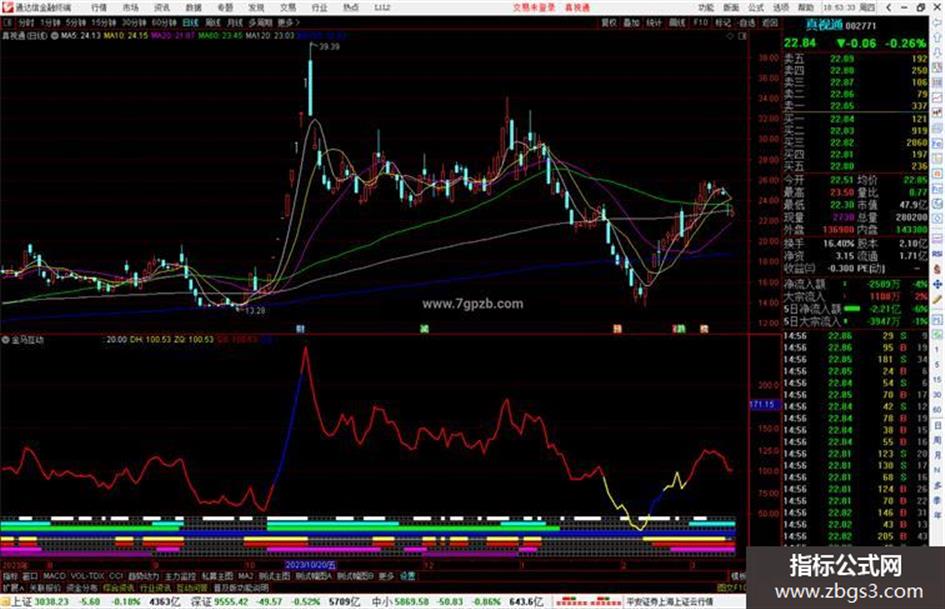Click the 买五 order book row

pyautogui.click(x=855, y=166)
